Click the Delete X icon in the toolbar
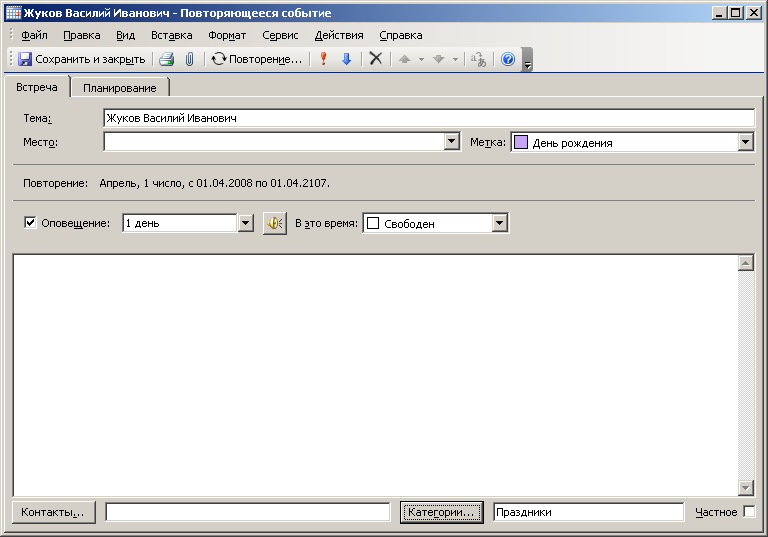Screen dimensions: 768x537 click(376, 59)
